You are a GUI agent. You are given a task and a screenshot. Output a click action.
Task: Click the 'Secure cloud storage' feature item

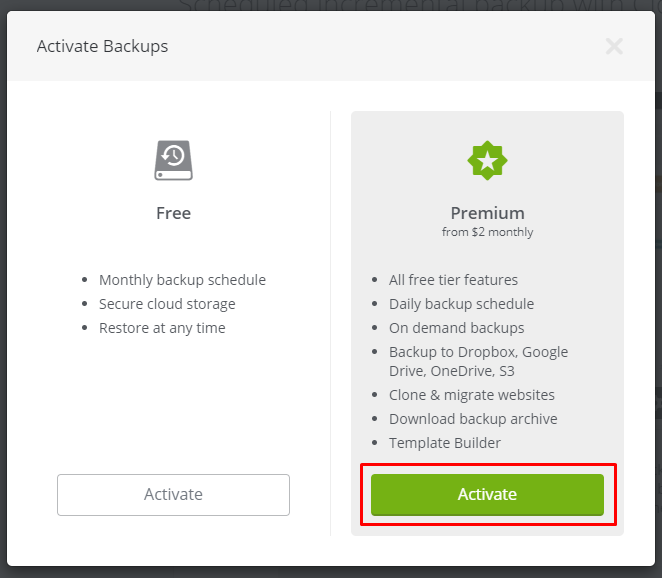[167, 304]
